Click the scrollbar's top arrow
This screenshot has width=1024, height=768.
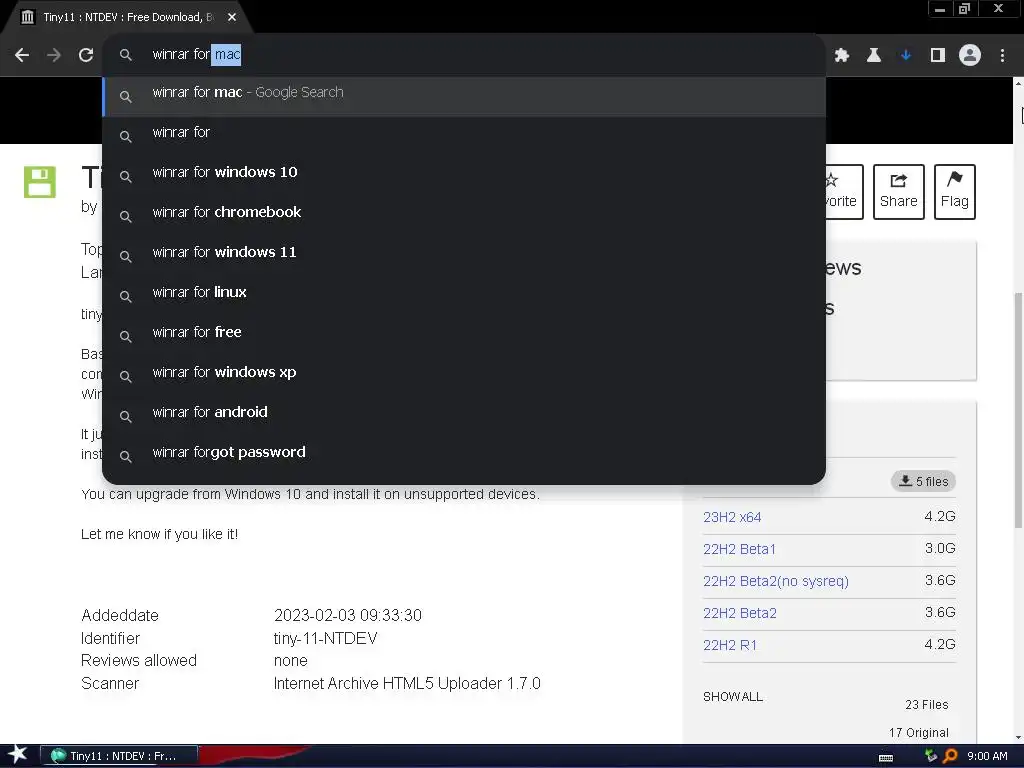(1018, 82)
